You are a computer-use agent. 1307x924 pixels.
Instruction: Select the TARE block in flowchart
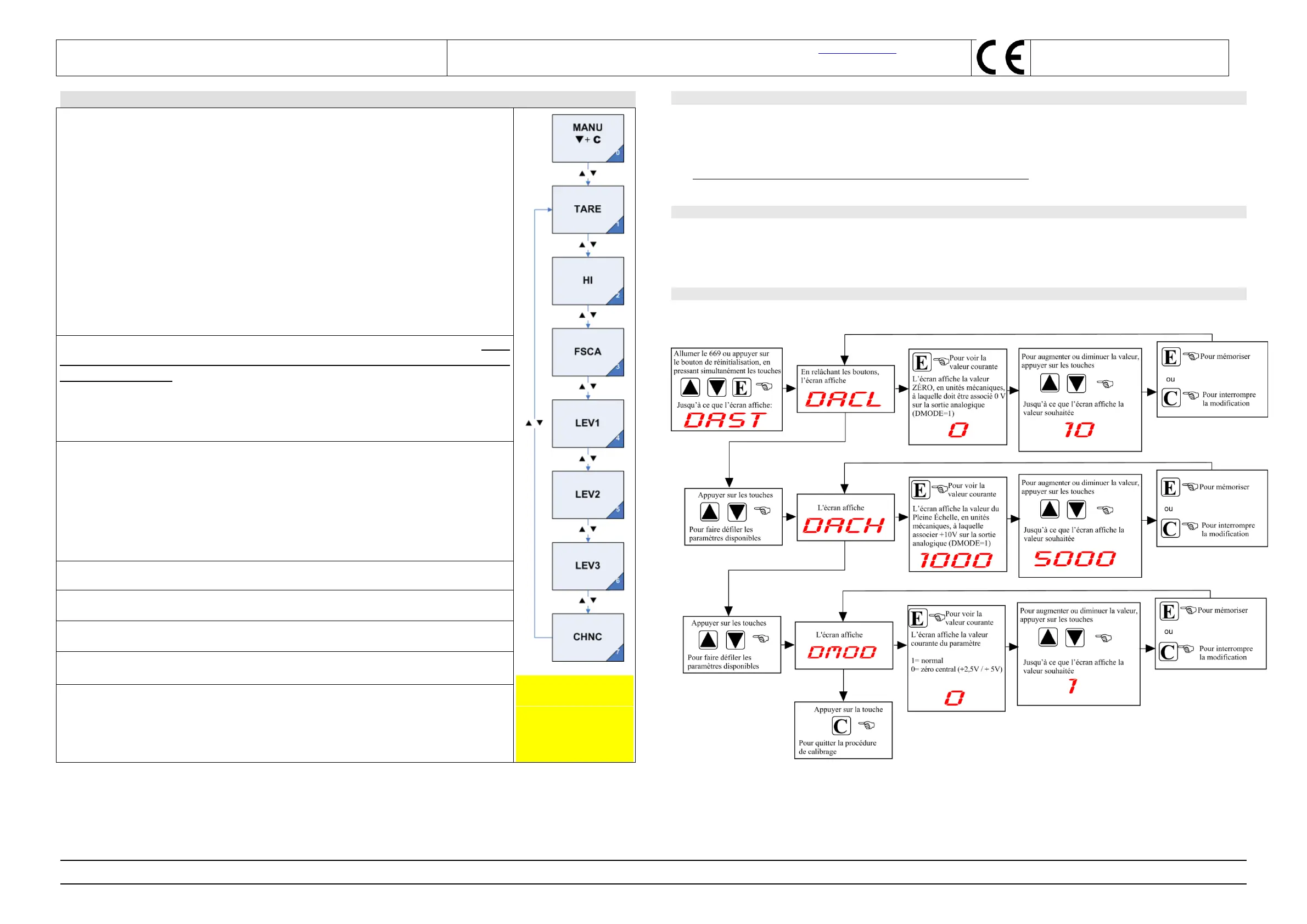coord(587,210)
